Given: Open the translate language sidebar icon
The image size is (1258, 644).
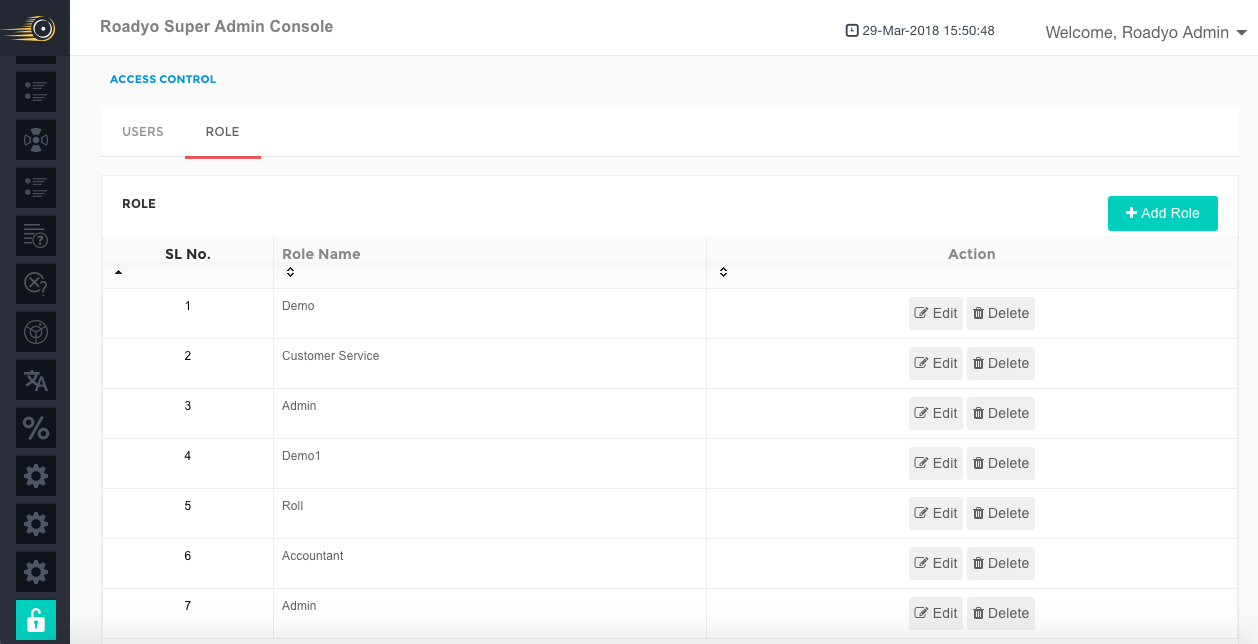Looking at the screenshot, I should coord(36,380).
